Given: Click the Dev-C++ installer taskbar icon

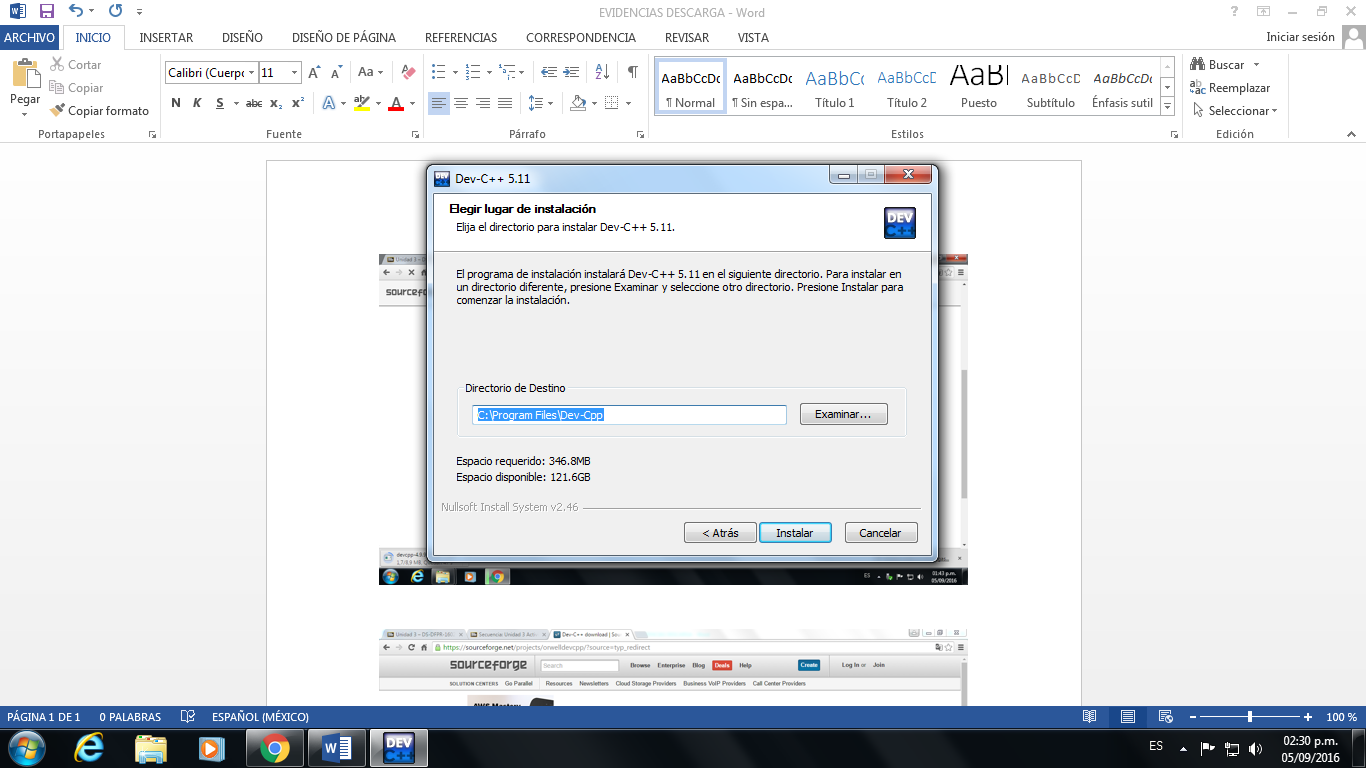Looking at the screenshot, I should point(399,748).
